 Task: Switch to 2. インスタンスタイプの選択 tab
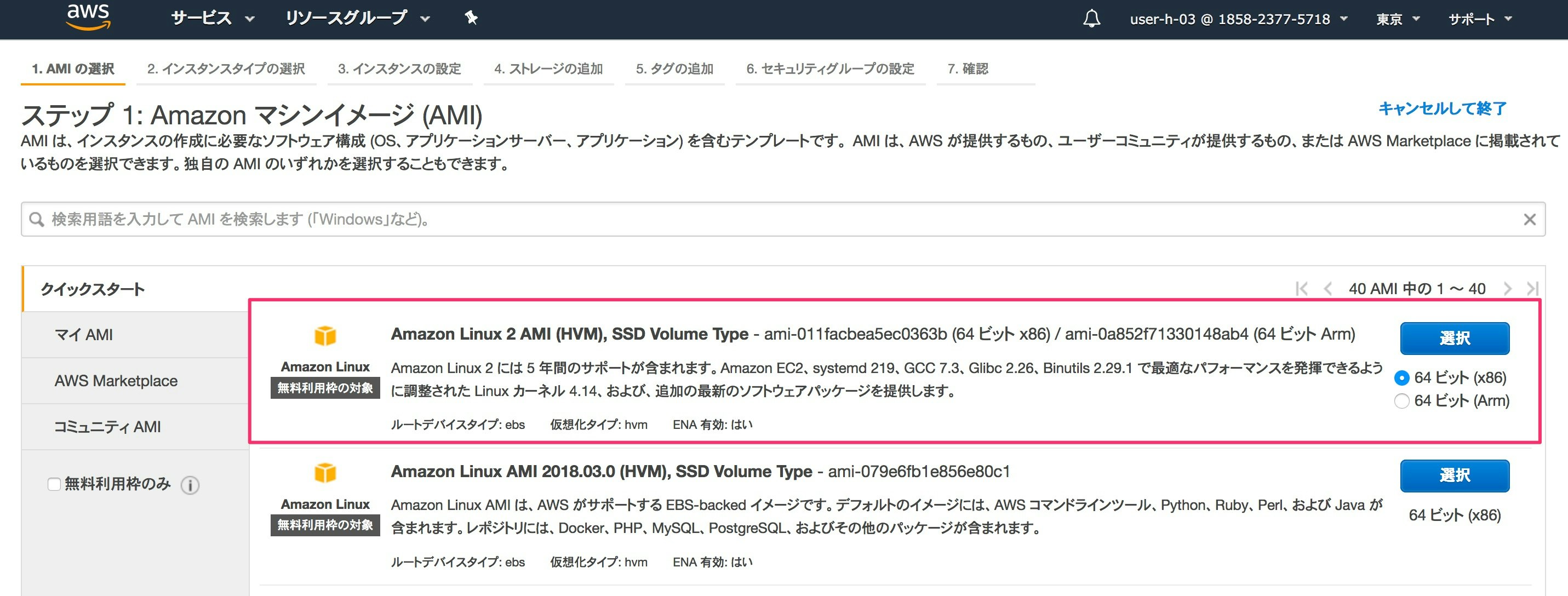click(226, 69)
